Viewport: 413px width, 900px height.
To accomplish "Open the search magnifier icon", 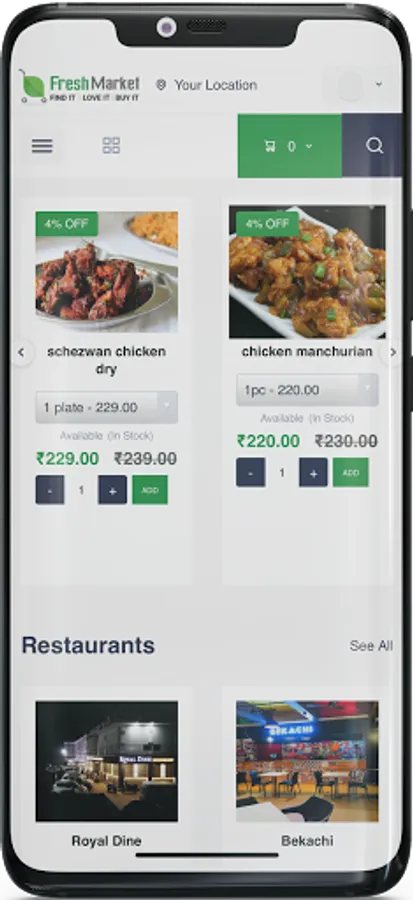I will (x=374, y=146).
